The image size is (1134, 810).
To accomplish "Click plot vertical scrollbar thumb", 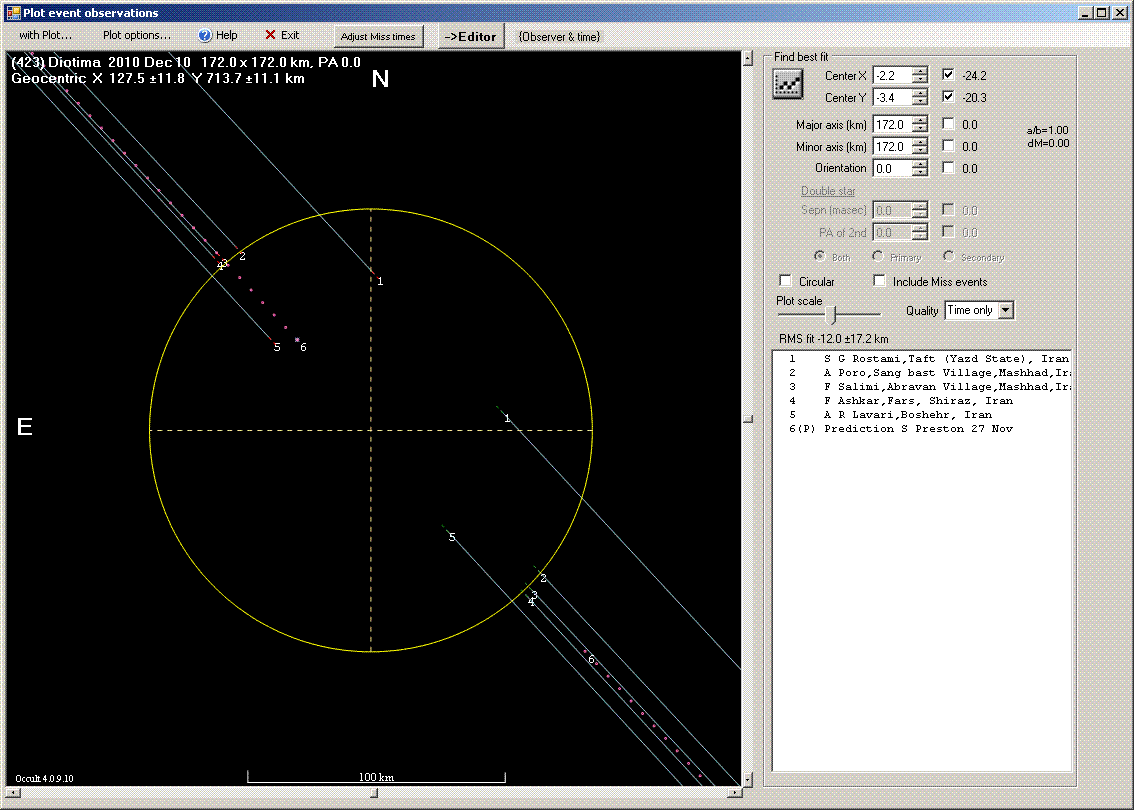I will coord(747,419).
